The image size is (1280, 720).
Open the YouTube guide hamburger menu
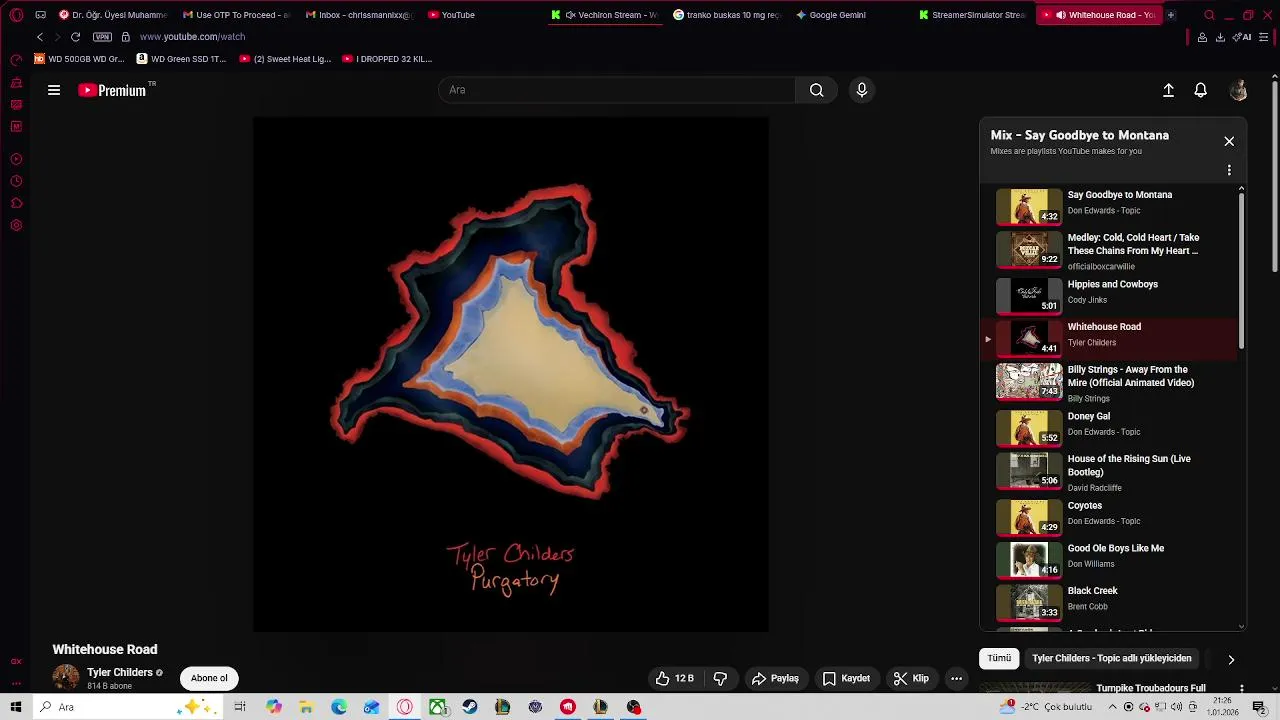click(54, 90)
